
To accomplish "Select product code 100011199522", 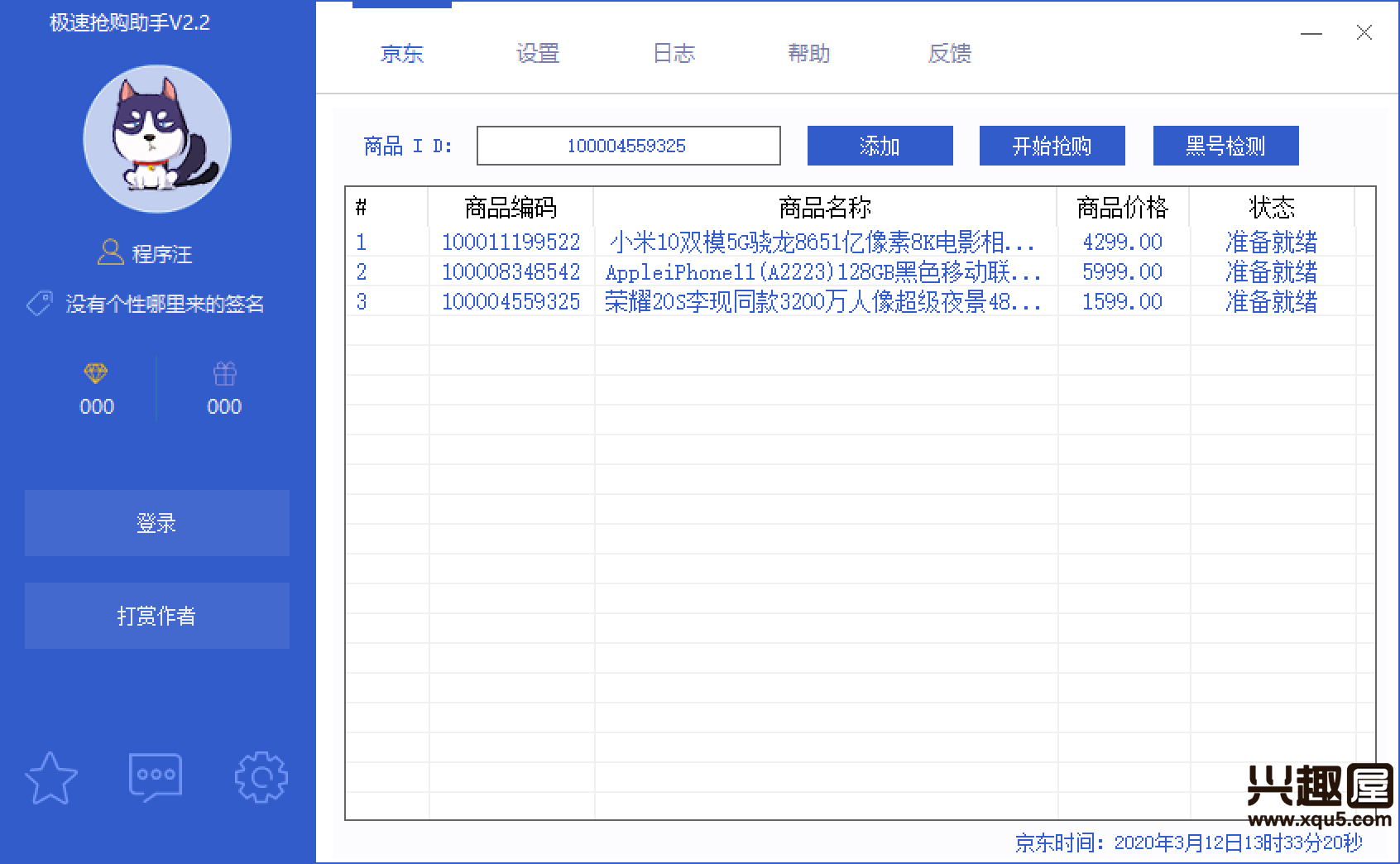I will (511, 242).
